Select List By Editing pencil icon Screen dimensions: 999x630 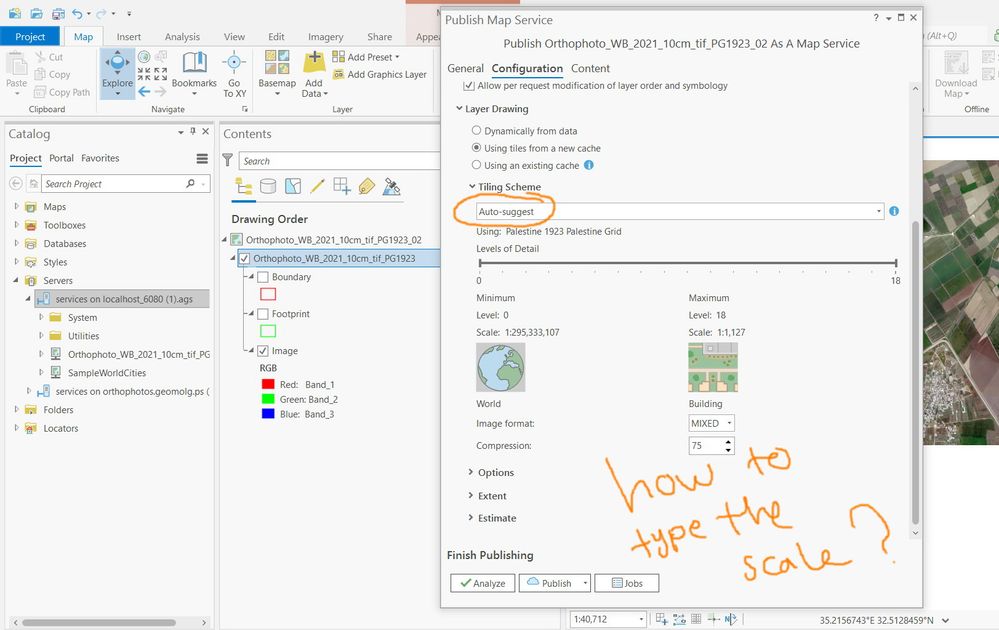pos(317,186)
